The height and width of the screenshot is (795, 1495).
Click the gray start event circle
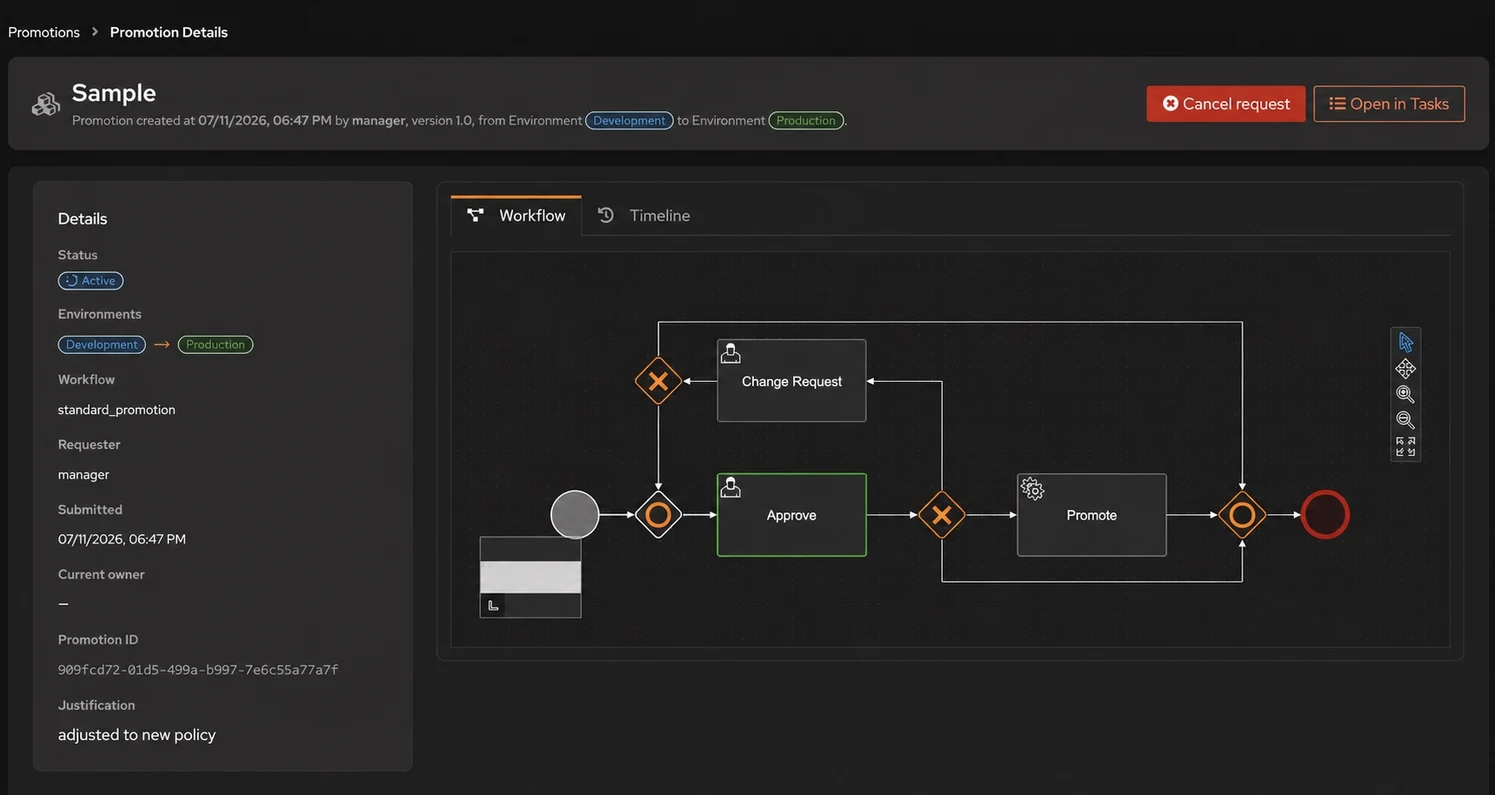tap(575, 515)
